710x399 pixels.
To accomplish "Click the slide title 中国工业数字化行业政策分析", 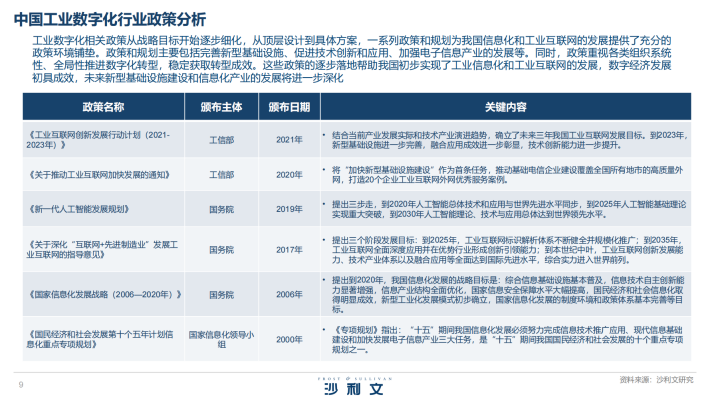I will (110, 19).
